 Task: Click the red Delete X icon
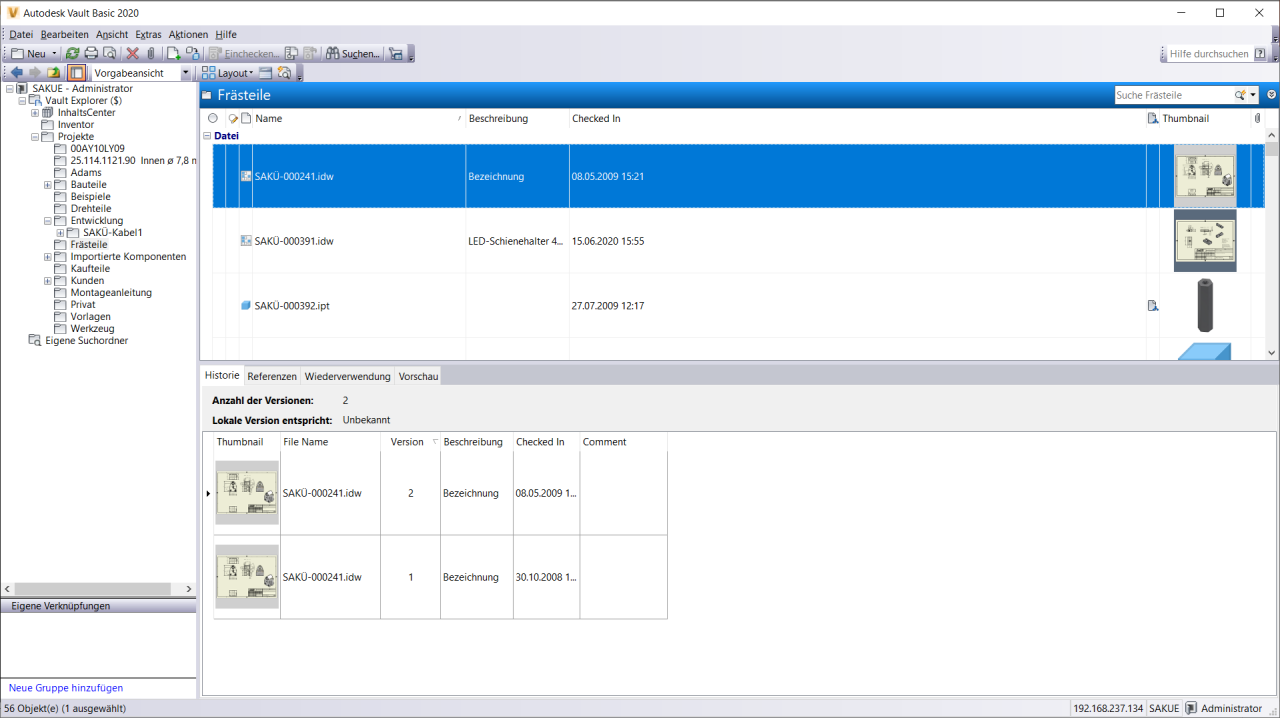pyautogui.click(x=132, y=54)
